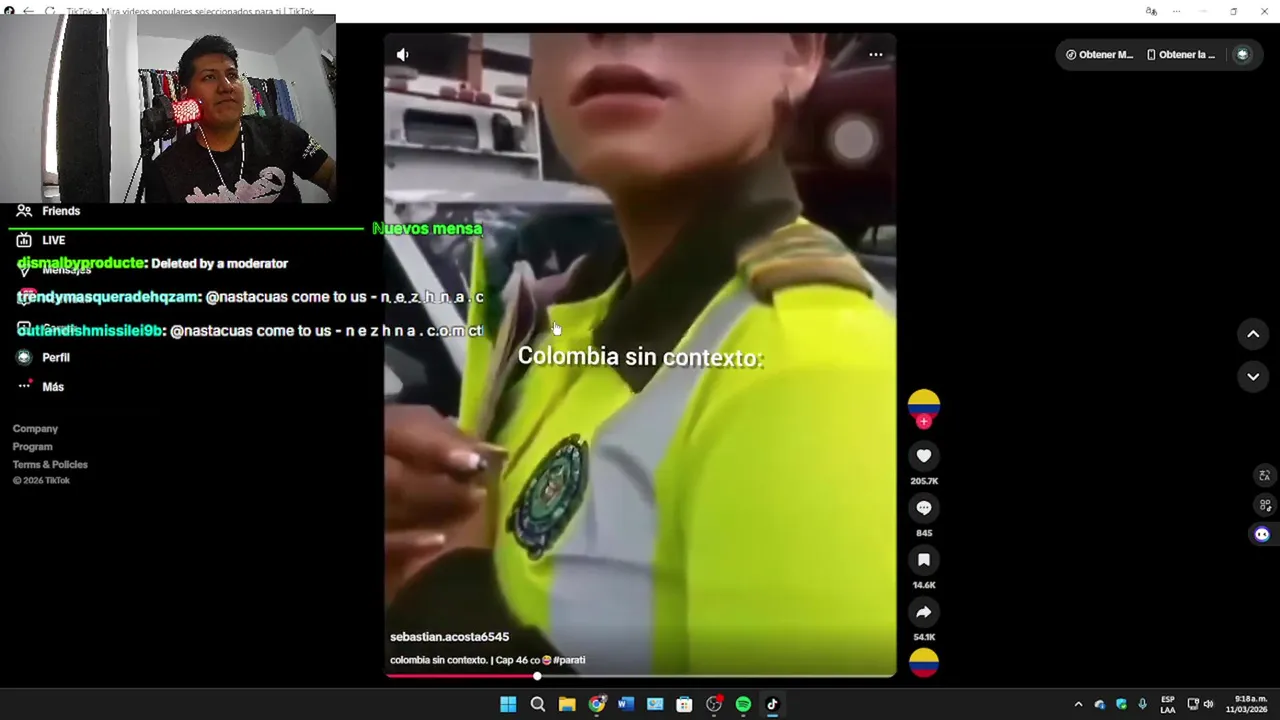This screenshot has height=720, width=1280.
Task: Open Windows taskbar search
Action: pyautogui.click(x=538, y=704)
